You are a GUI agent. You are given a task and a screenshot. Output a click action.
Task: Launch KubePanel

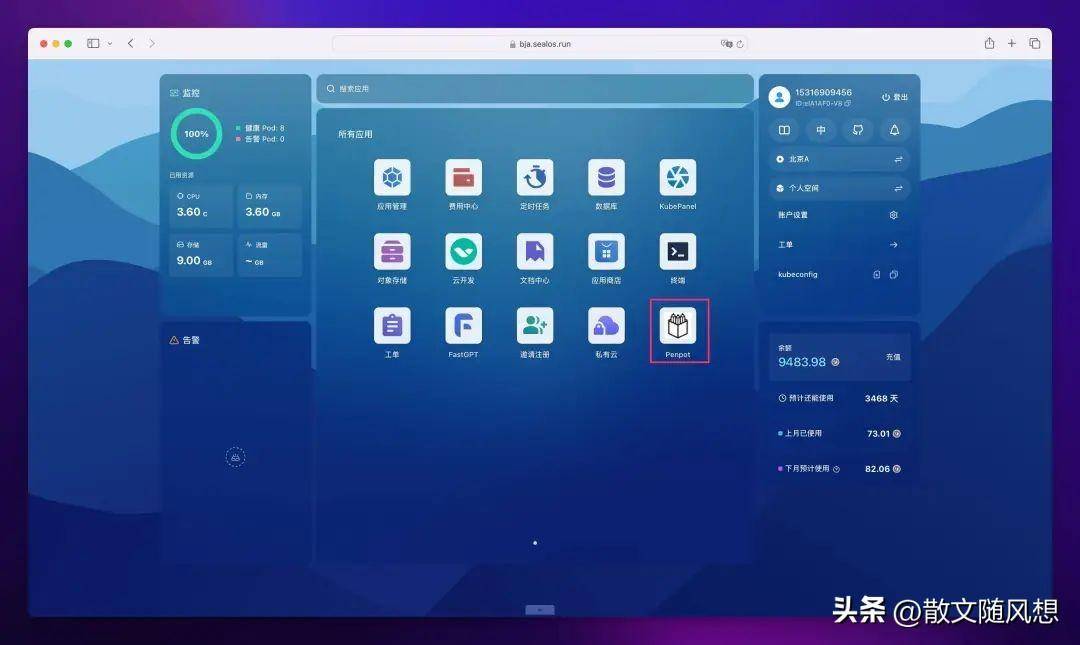point(678,178)
